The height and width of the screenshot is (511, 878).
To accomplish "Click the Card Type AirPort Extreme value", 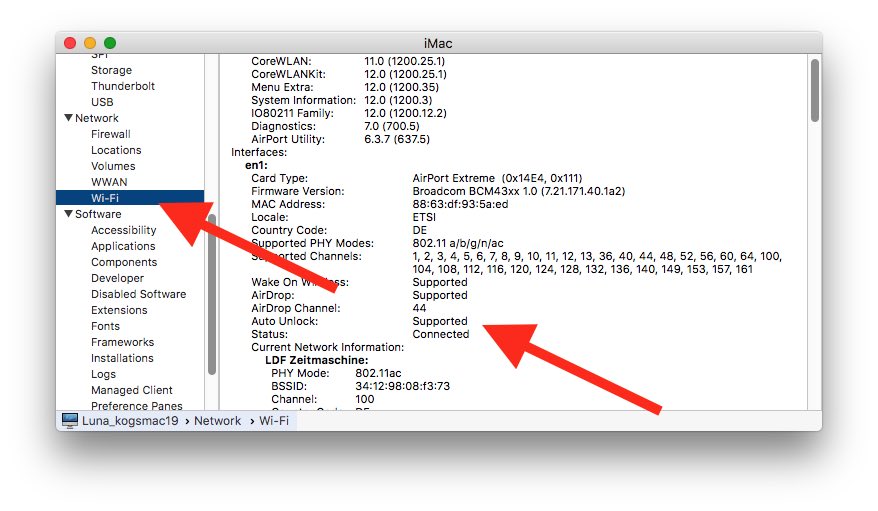I will pos(497,178).
